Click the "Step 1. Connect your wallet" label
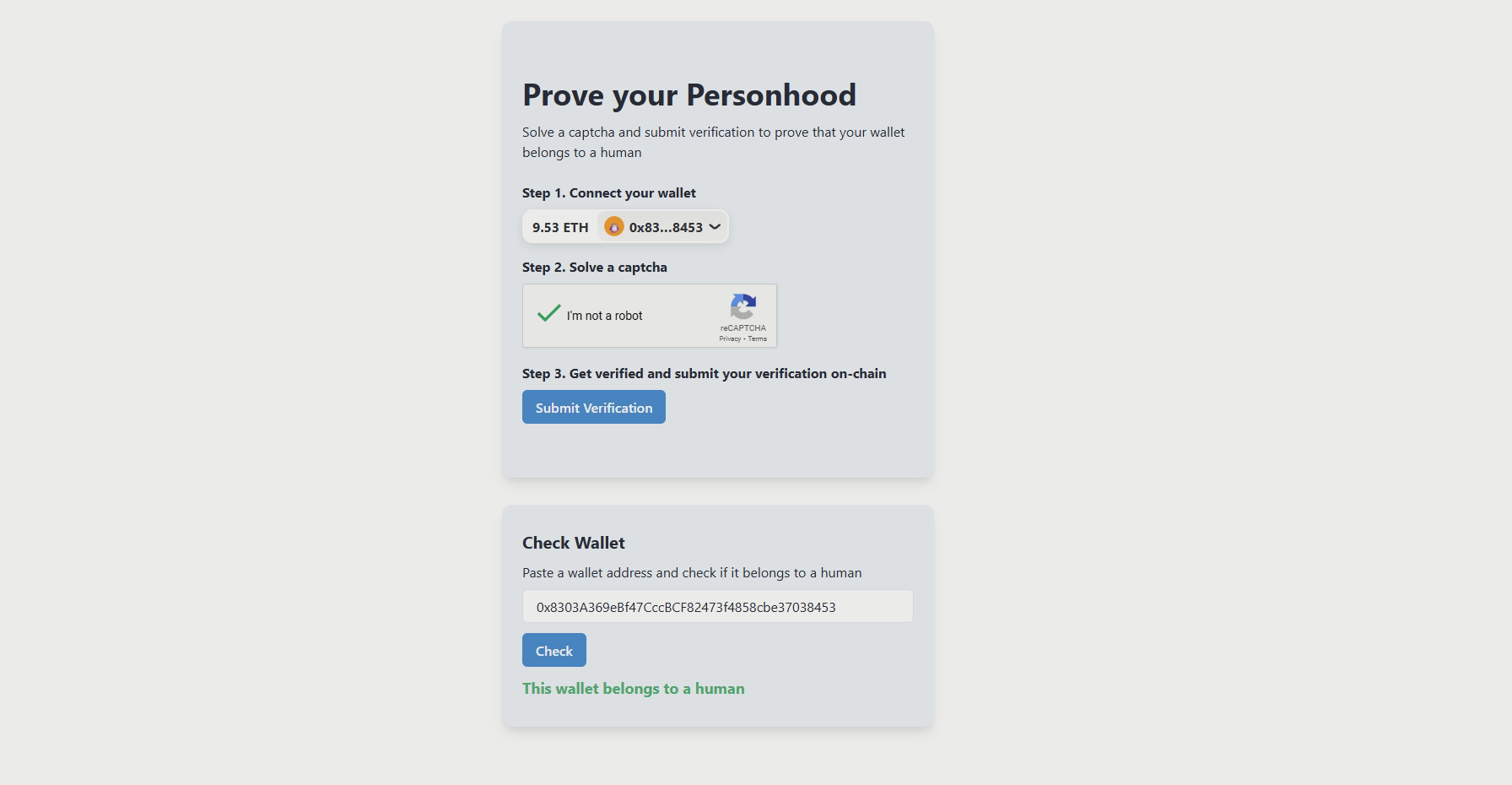Viewport: 1512px width, 785px height. [609, 192]
